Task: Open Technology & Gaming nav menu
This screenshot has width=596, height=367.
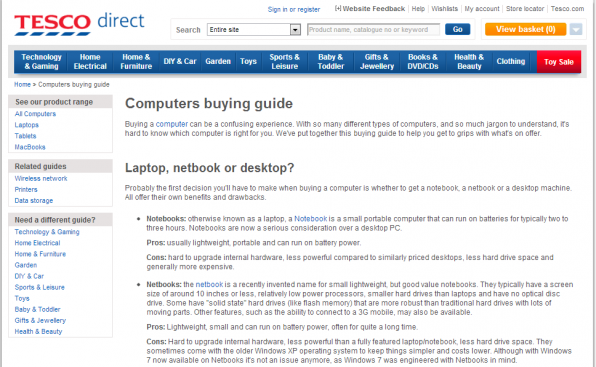Action: pos(41,62)
